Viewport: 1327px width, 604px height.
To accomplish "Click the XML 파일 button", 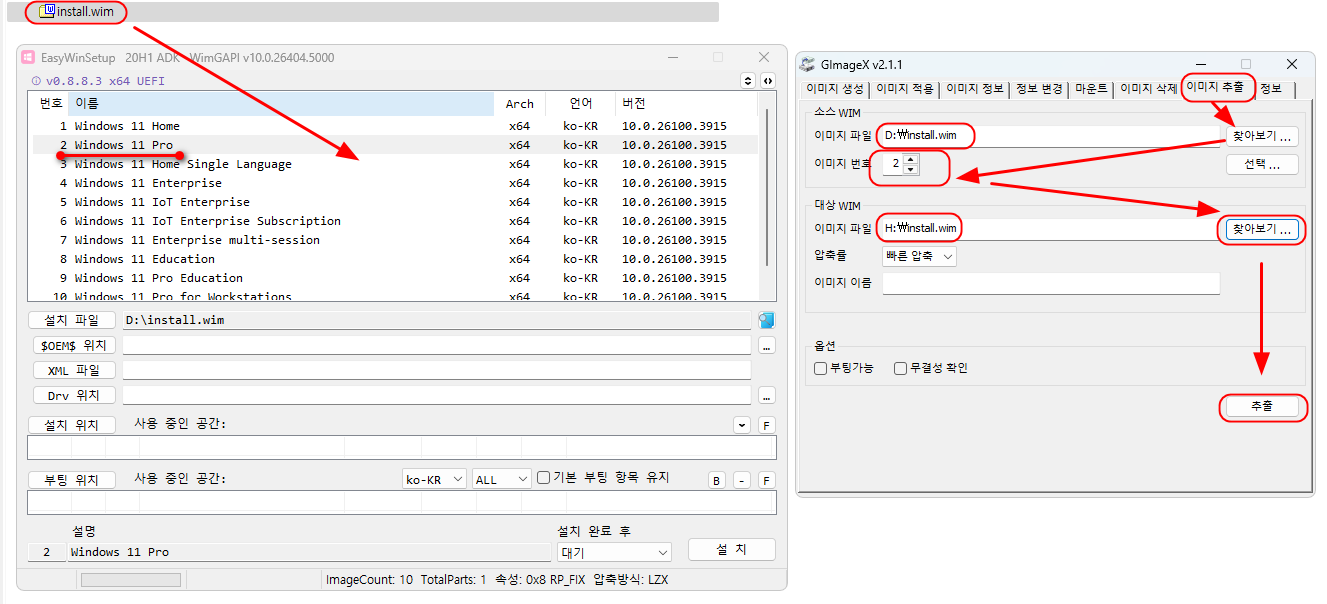I will (72, 370).
